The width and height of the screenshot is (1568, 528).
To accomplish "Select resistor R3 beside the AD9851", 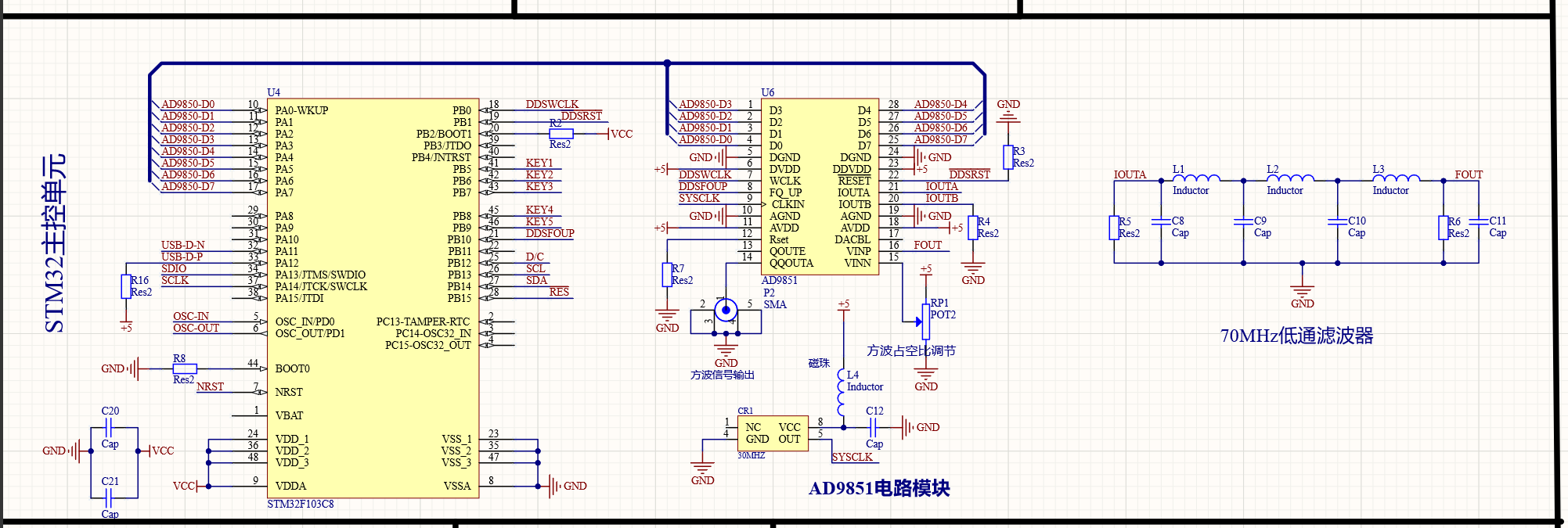I will 1008,157.
